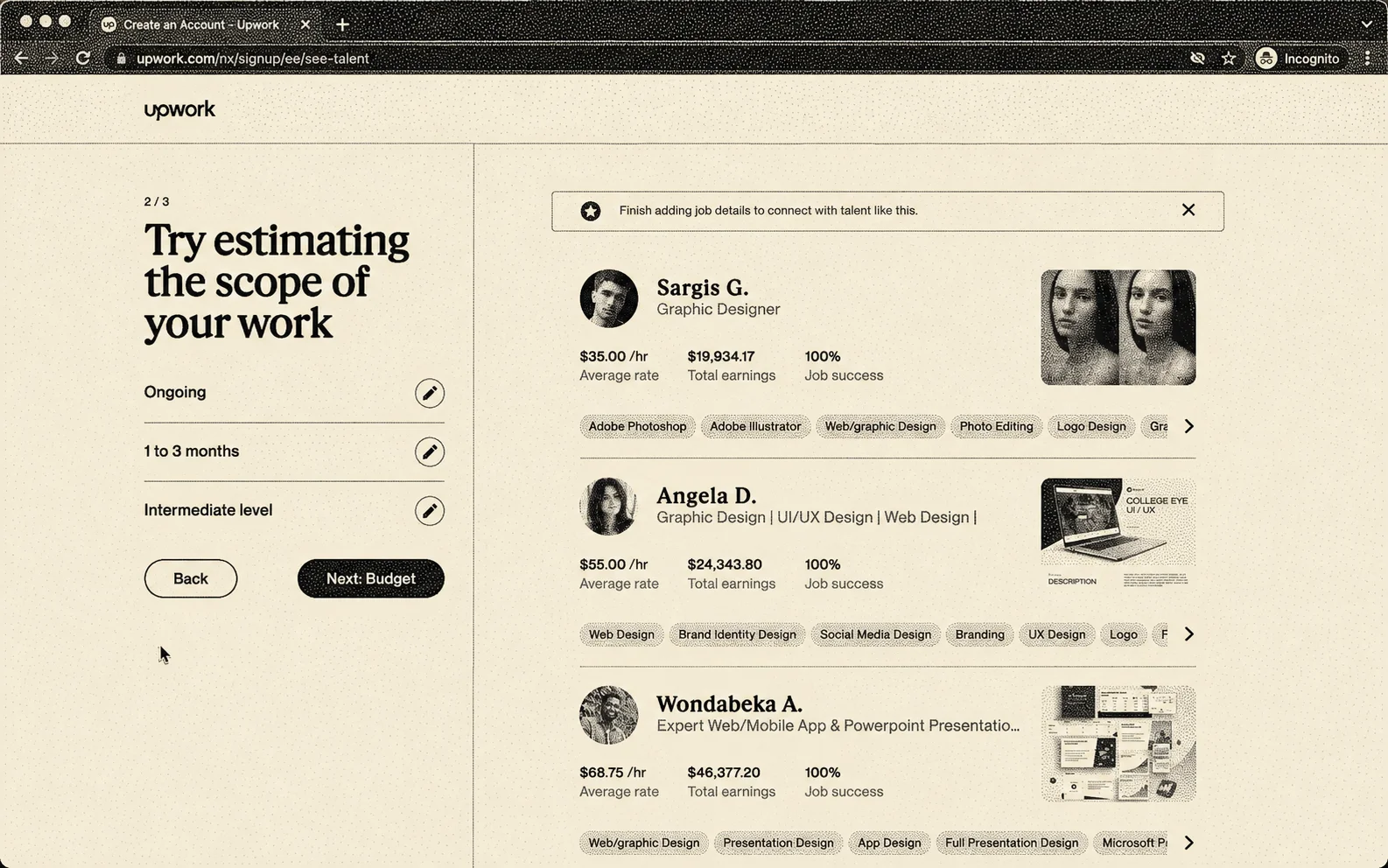Show more skills for Wondabeka A.
The image size is (1388, 868).
1188,843
